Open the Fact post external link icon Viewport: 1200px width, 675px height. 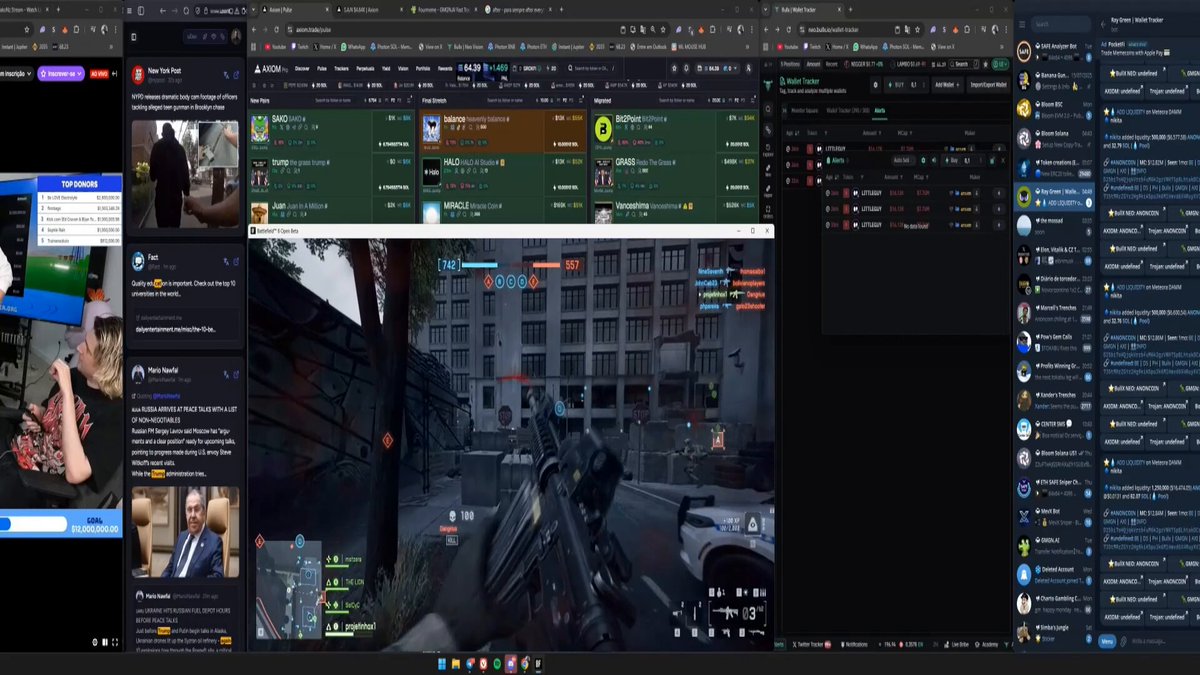tap(236, 263)
